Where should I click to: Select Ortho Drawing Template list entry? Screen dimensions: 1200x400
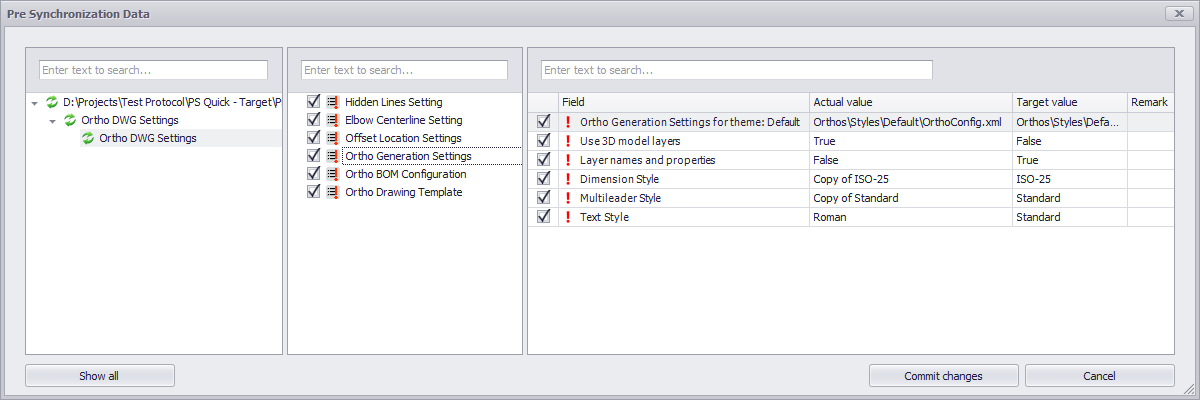click(403, 192)
